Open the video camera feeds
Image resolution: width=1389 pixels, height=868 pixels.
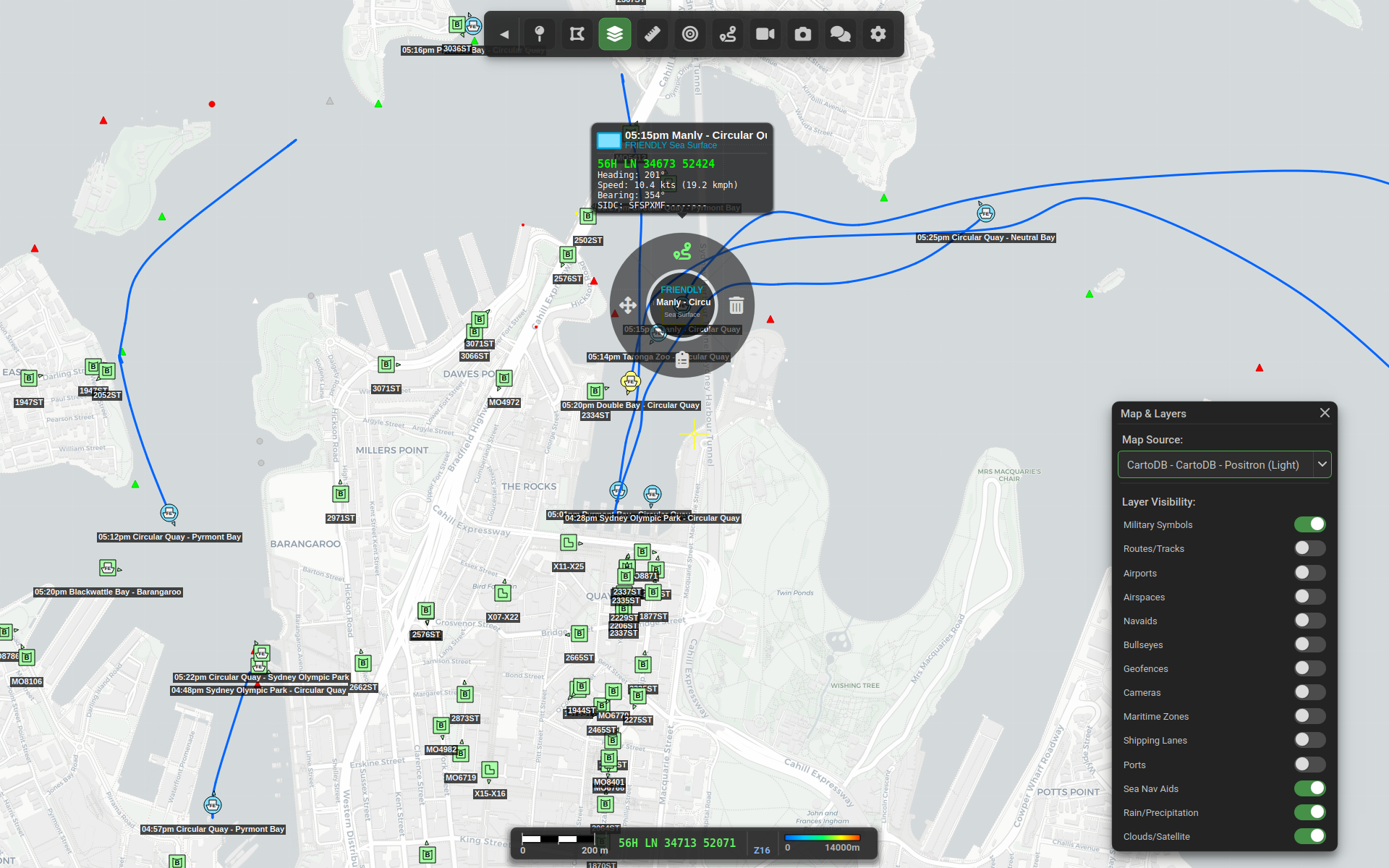tap(765, 34)
